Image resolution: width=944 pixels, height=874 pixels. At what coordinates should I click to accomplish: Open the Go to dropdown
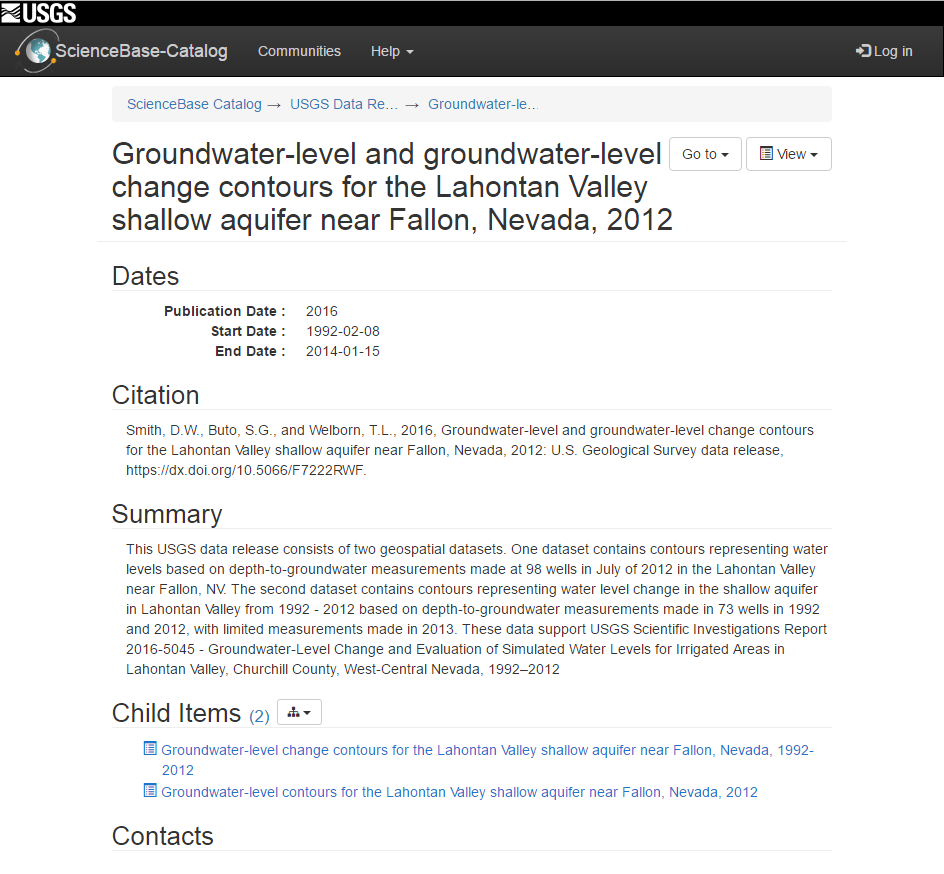705,154
